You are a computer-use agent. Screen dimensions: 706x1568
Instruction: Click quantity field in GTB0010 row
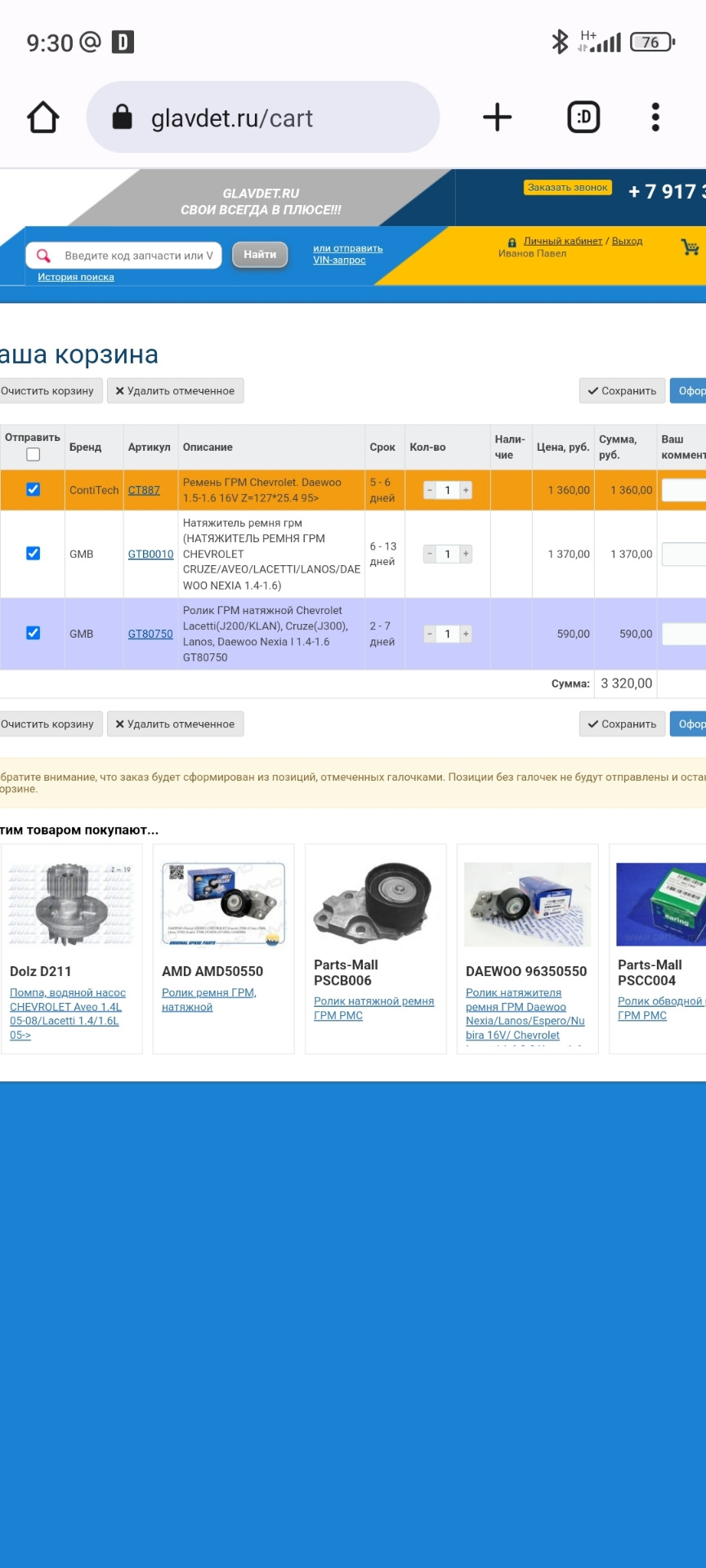448,554
